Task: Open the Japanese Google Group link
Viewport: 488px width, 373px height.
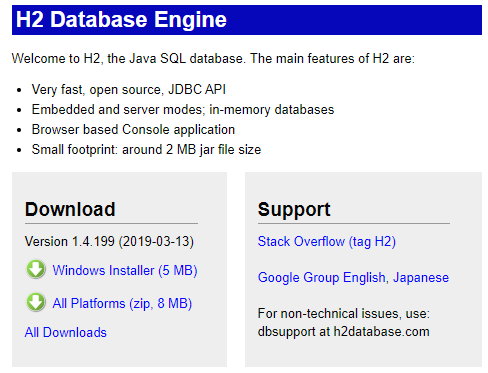Action: pos(421,278)
